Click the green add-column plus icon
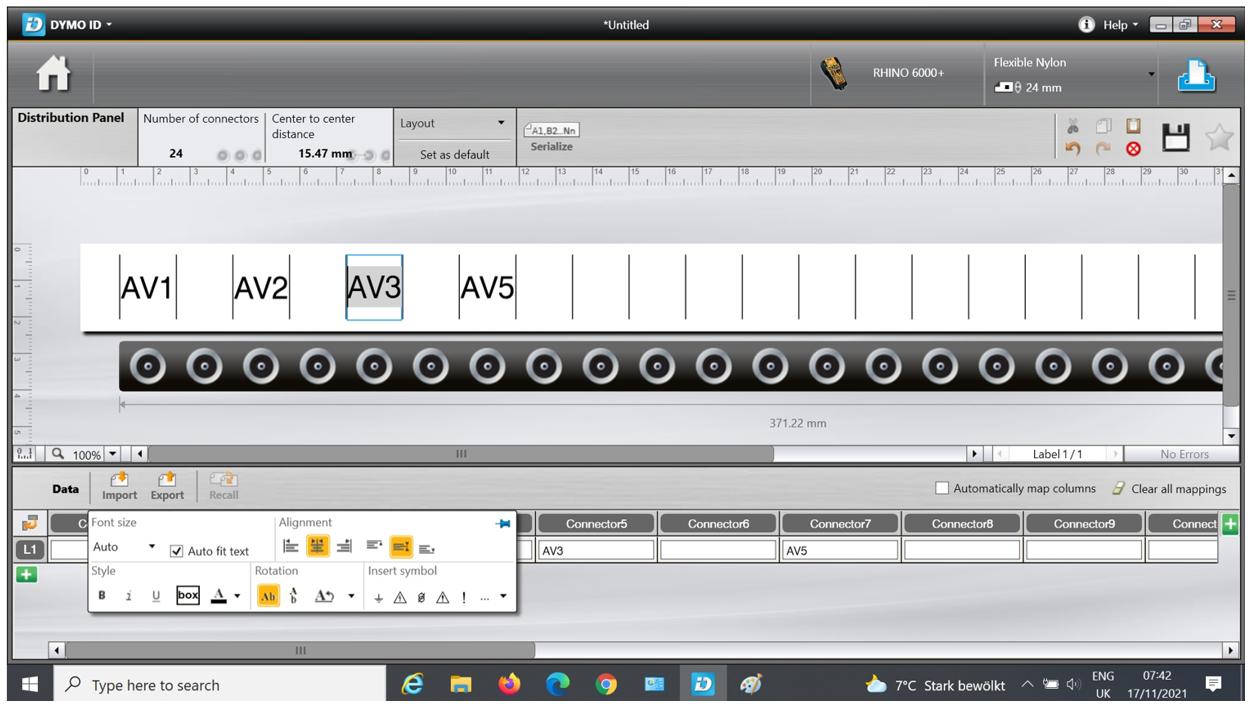This screenshot has width=1250, height=710. (x=1229, y=523)
